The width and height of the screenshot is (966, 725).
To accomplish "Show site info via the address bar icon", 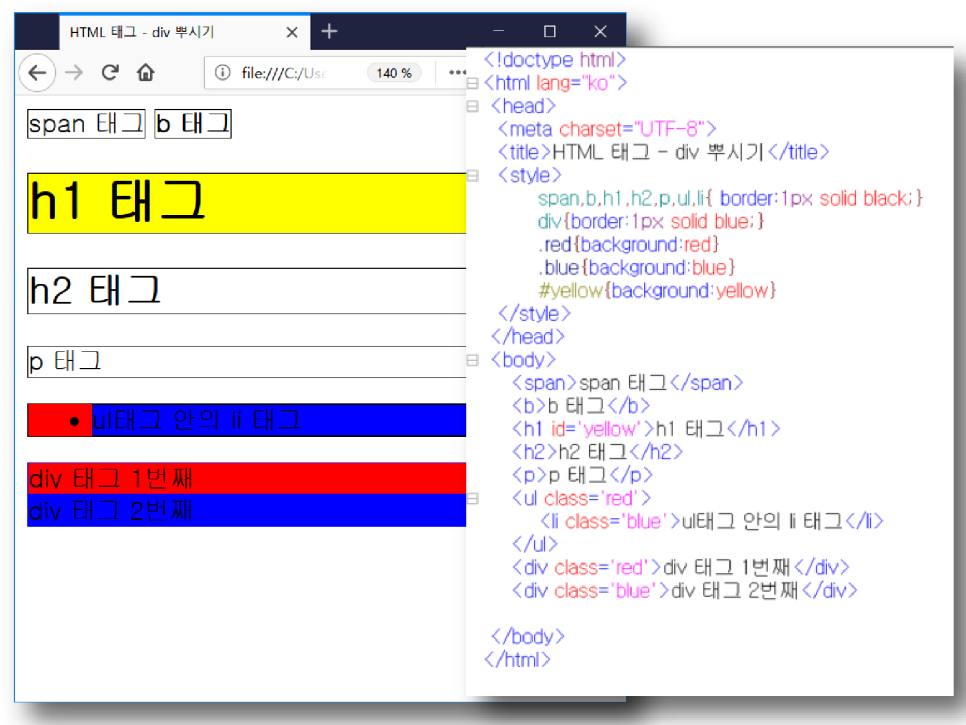I will (222, 73).
